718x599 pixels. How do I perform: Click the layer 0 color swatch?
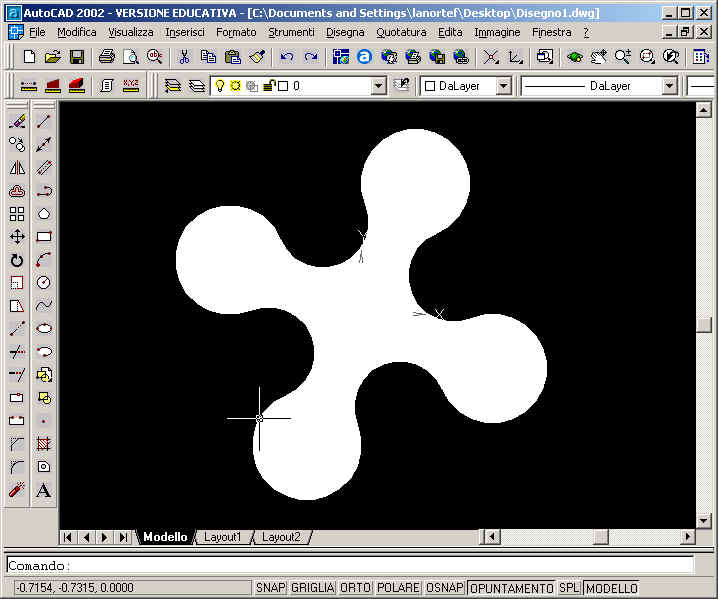[x=283, y=86]
